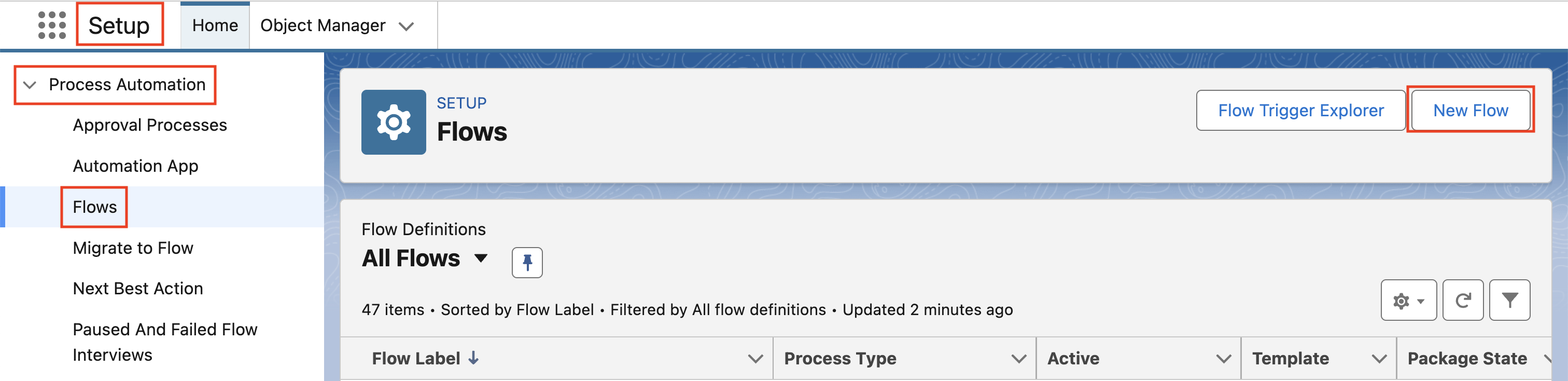Switch to the Object Manager tab
The height and width of the screenshot is (381, 1568).
coord(323,25)
